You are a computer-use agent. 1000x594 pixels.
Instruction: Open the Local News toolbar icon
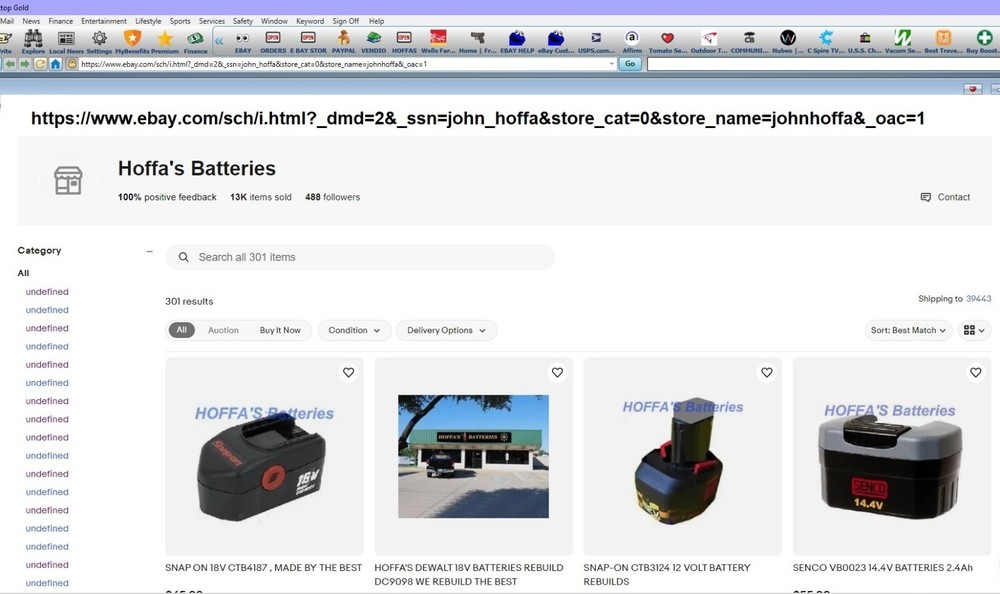66,41
